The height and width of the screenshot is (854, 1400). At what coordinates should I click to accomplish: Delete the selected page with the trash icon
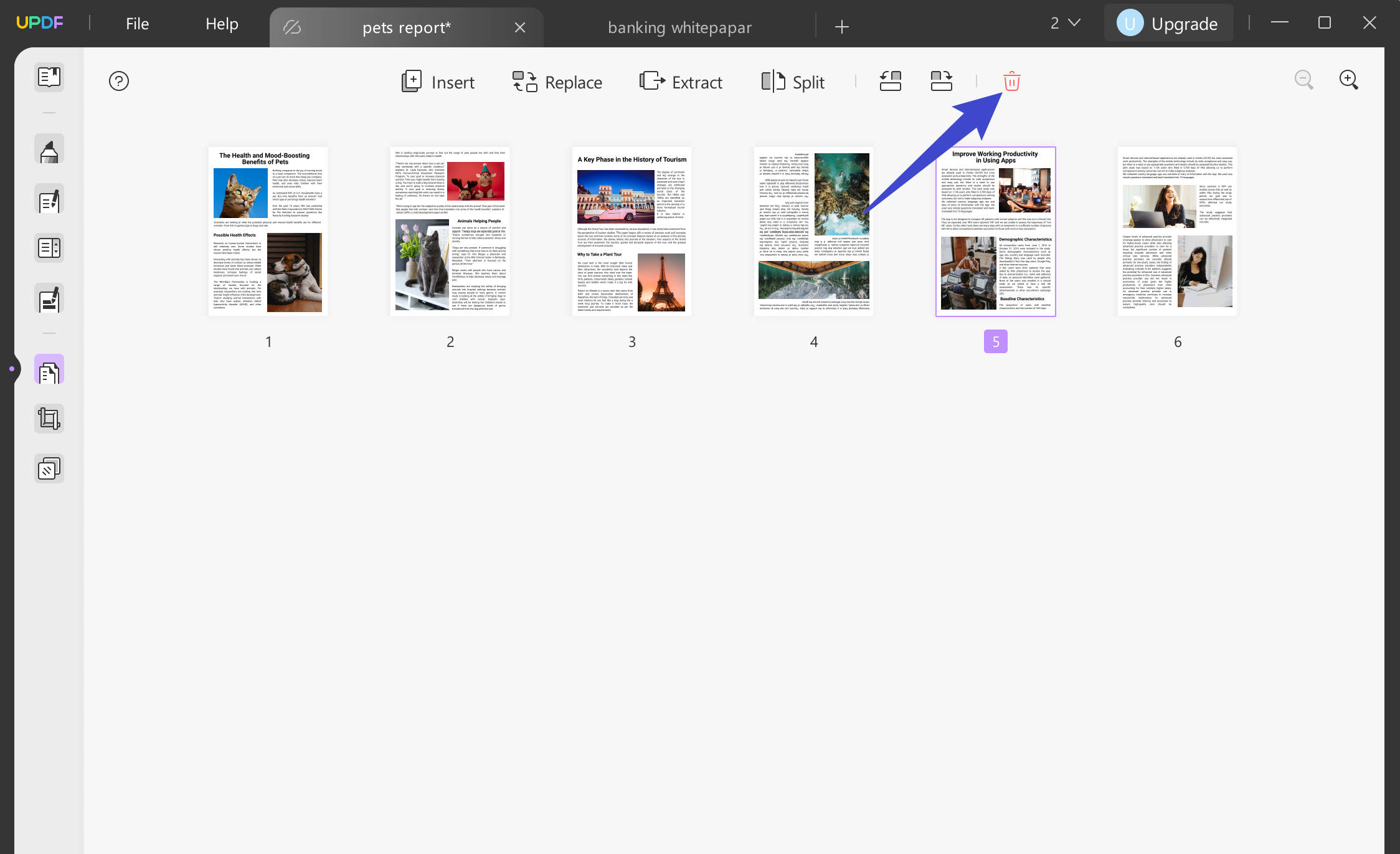(1010, 81)
